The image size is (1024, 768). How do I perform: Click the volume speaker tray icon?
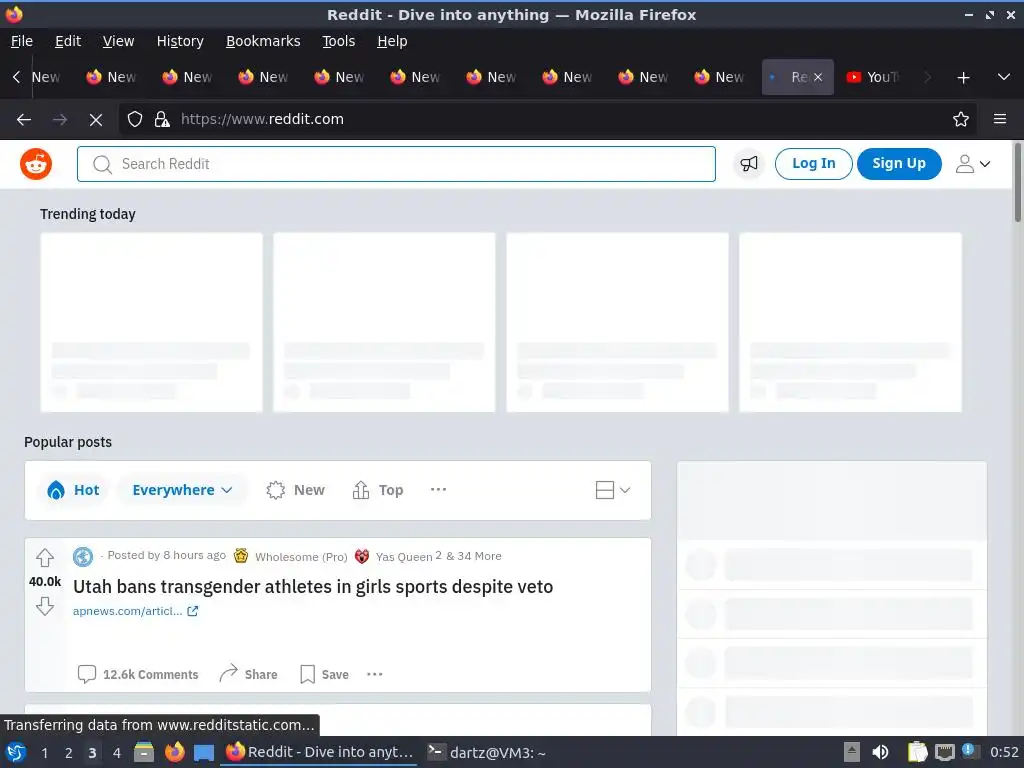click(x=880, y=752)
